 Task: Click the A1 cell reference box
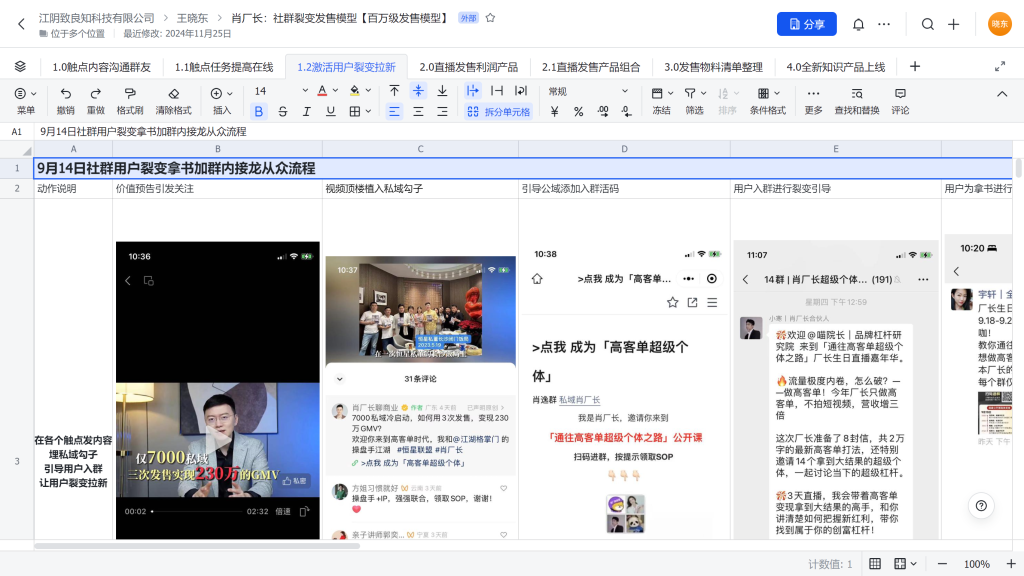pos(17,131)
